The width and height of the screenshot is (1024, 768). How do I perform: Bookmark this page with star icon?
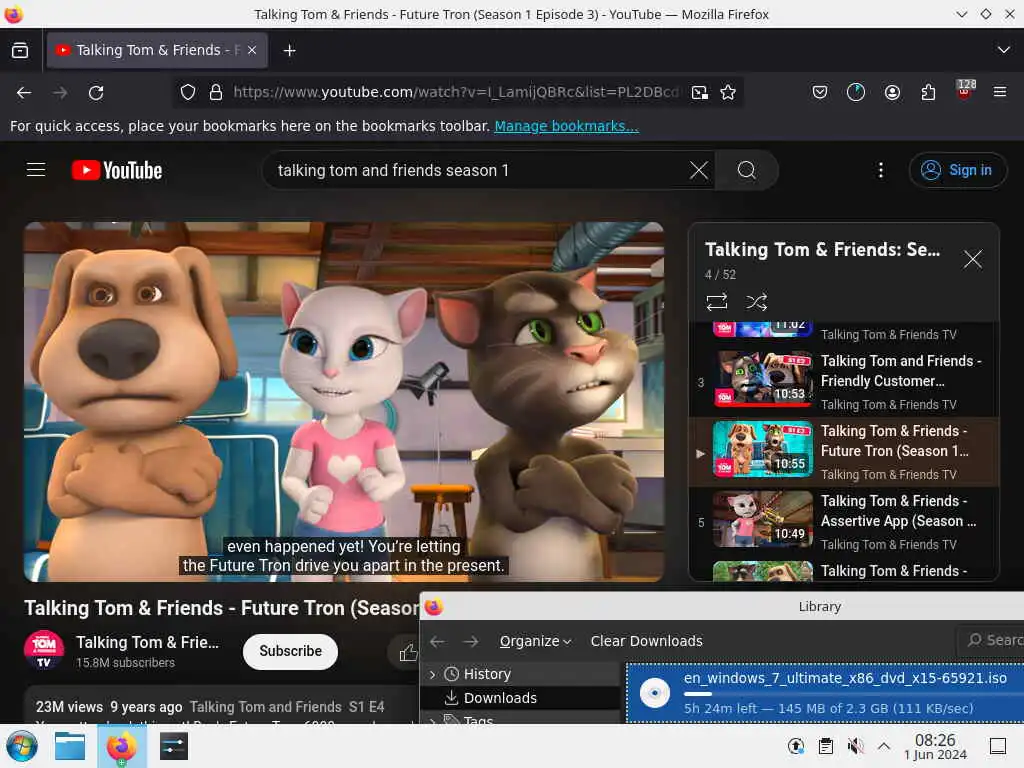pos(728,93)
